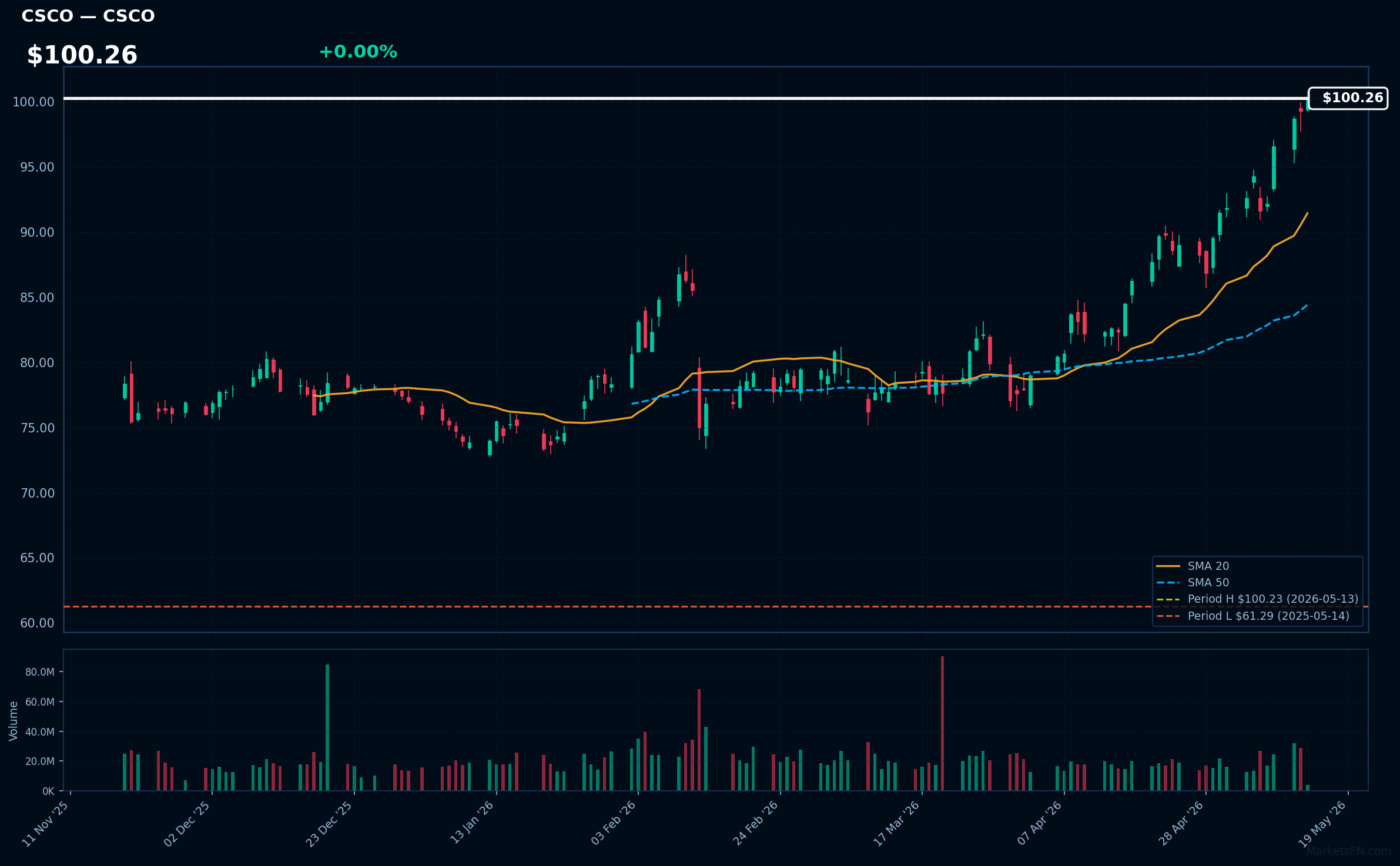Click the 20.0M volume axis label
Viewport: 1400px width, 866px height.
coord(40,761)
